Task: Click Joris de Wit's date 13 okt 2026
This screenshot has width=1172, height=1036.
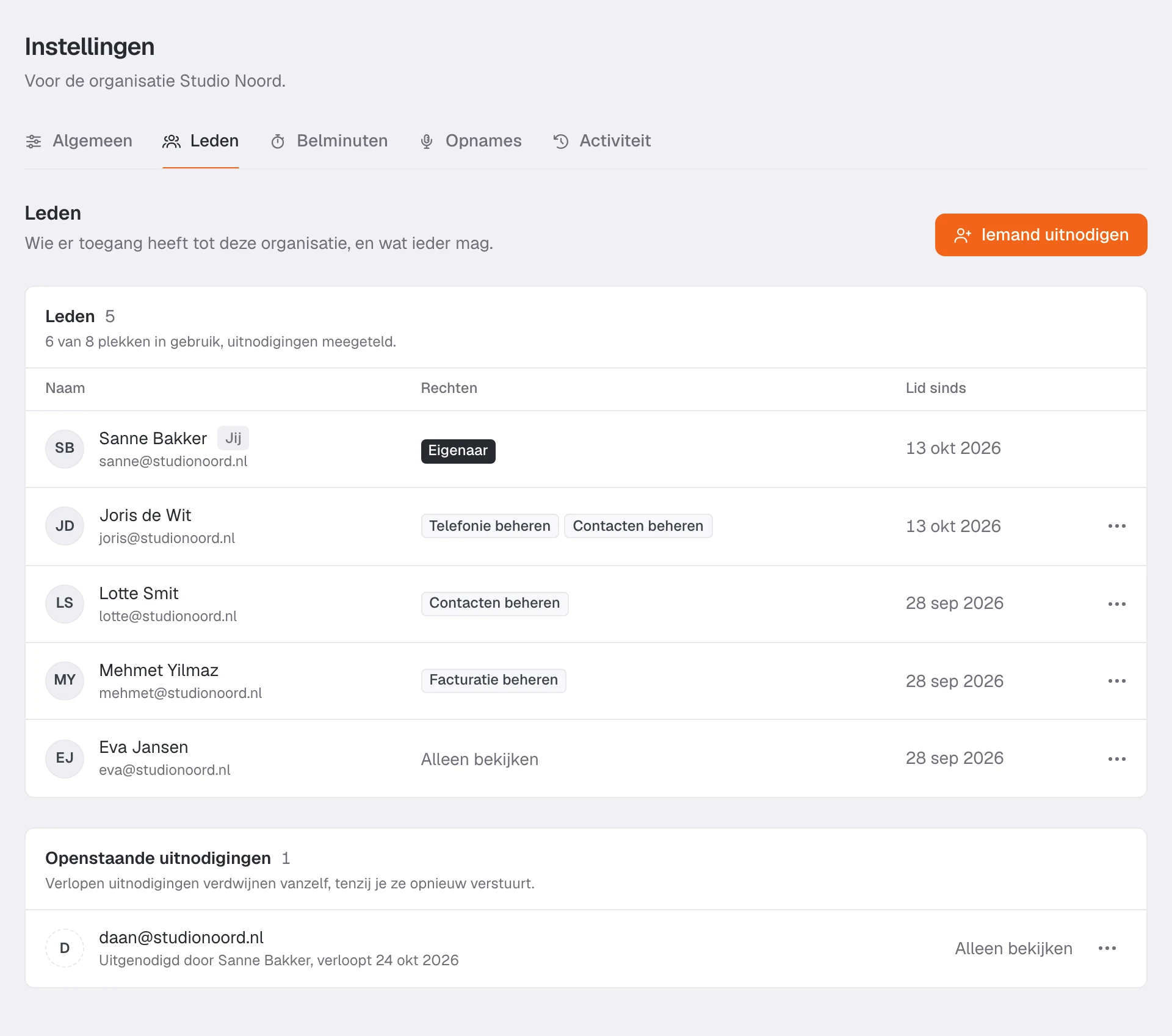Action: coord(953,526)
